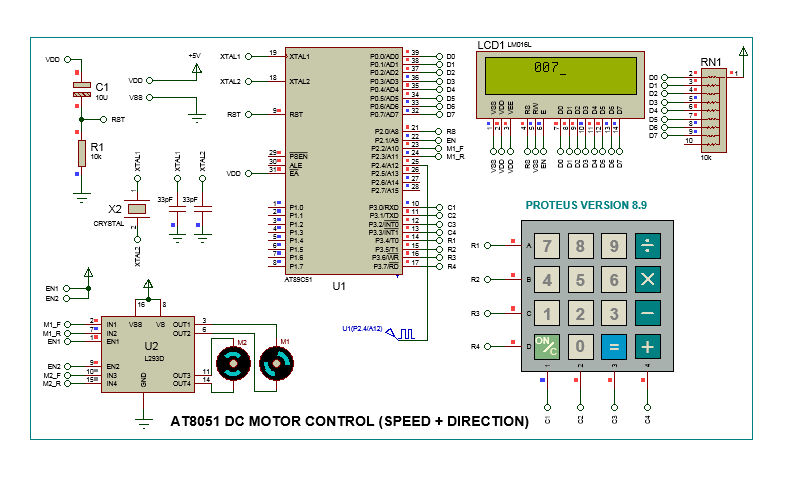This screenshot has width=785, height=487.
Task: Select the L293D chip U2
Action: point(148,354)
